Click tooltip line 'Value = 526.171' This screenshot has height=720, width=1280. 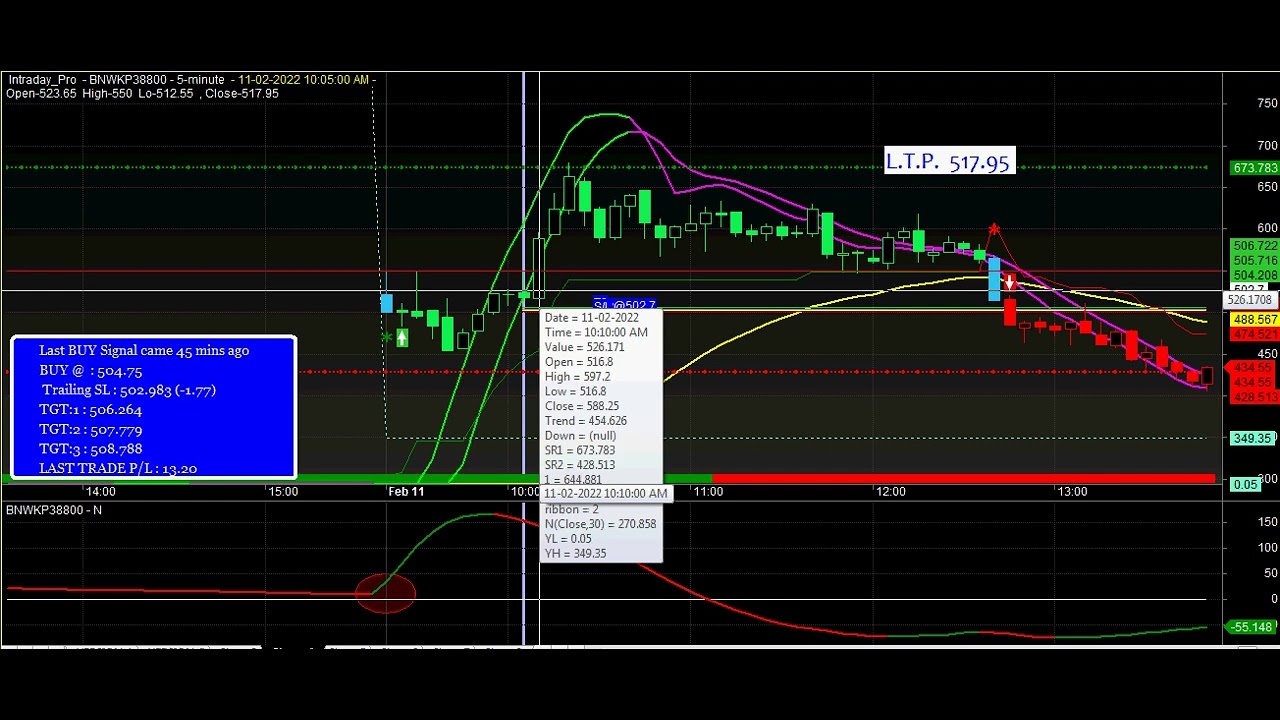pos(584,347)
